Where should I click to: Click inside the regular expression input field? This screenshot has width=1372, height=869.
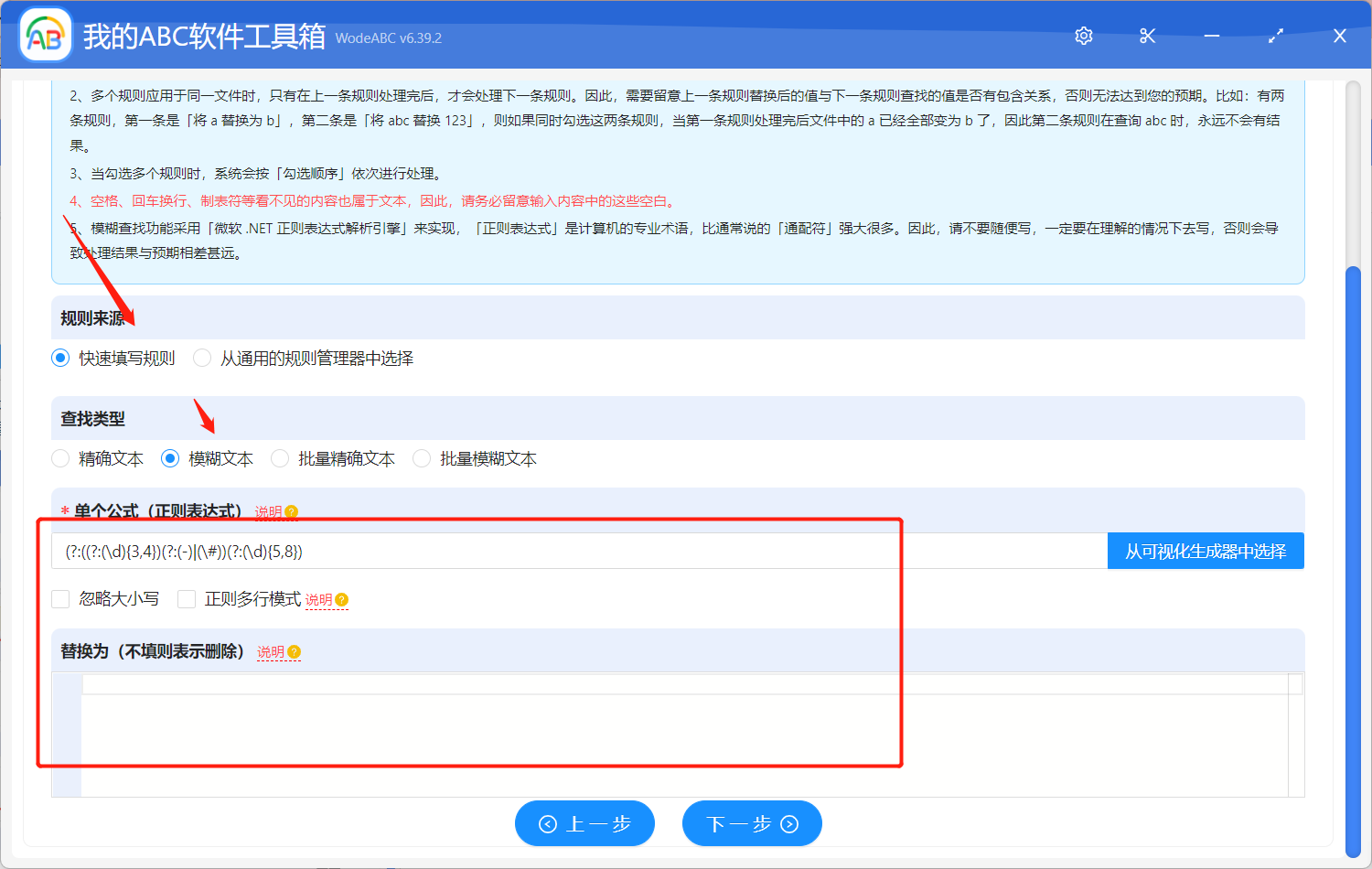pyautogui.click(x=549, y=551)
